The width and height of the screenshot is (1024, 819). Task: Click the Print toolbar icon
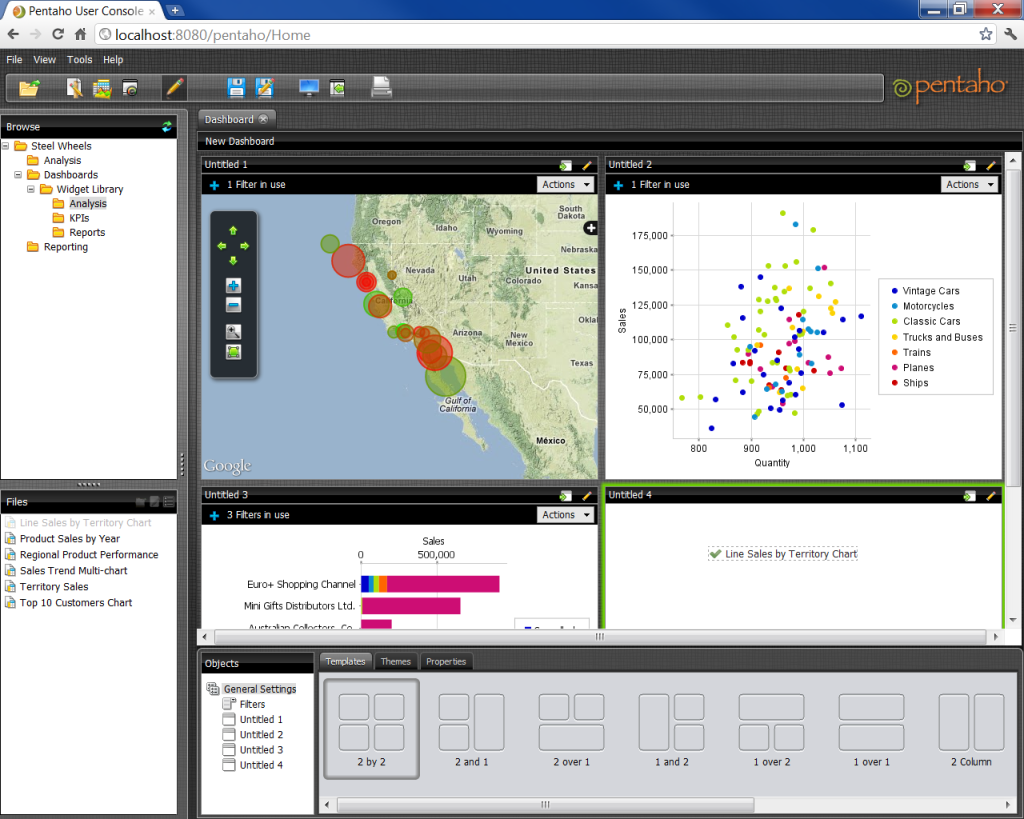[x=381, y=87]
